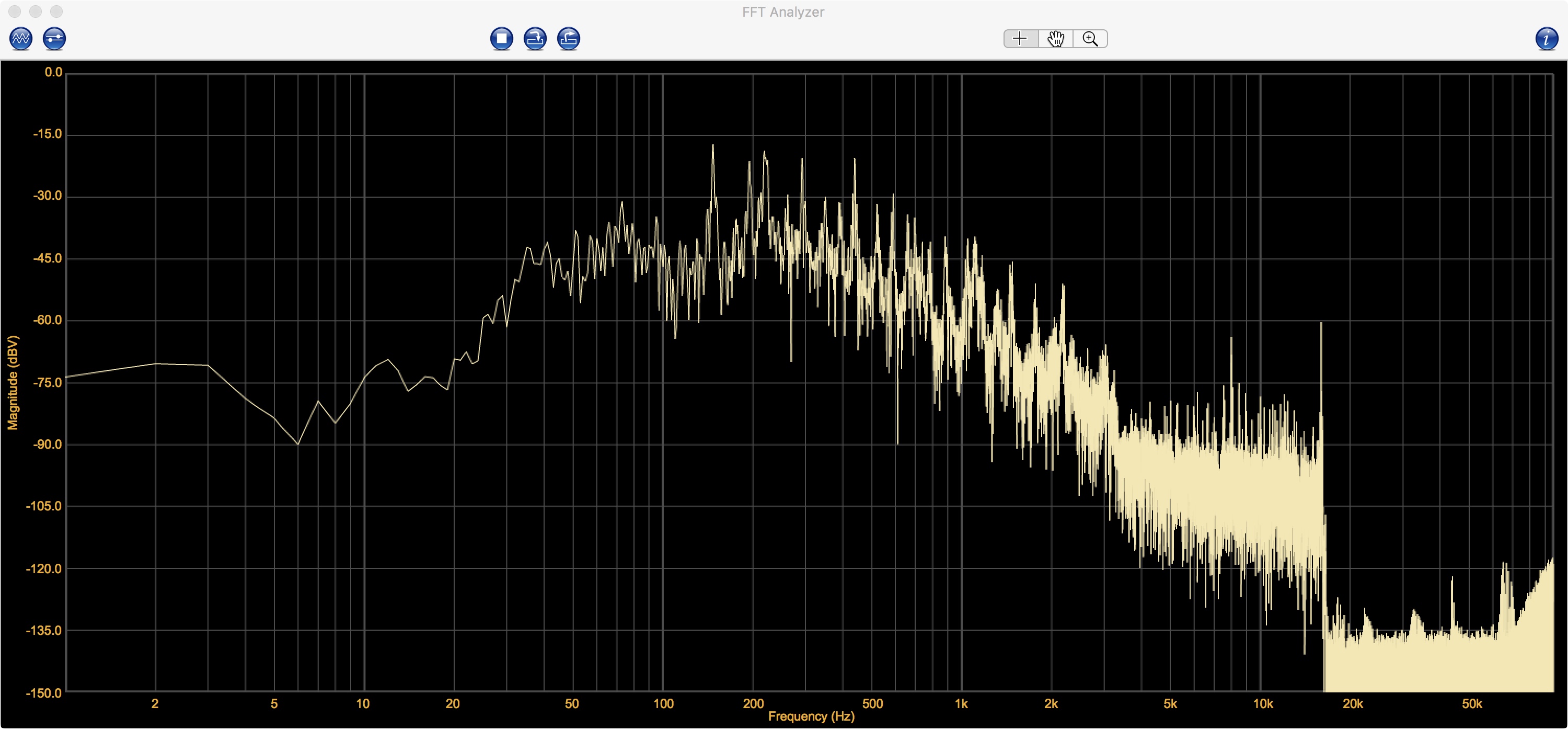This screenshot has height=729, width=1568.
Task: Click the 20k frequency tick label
Action: pos(1353,704)
